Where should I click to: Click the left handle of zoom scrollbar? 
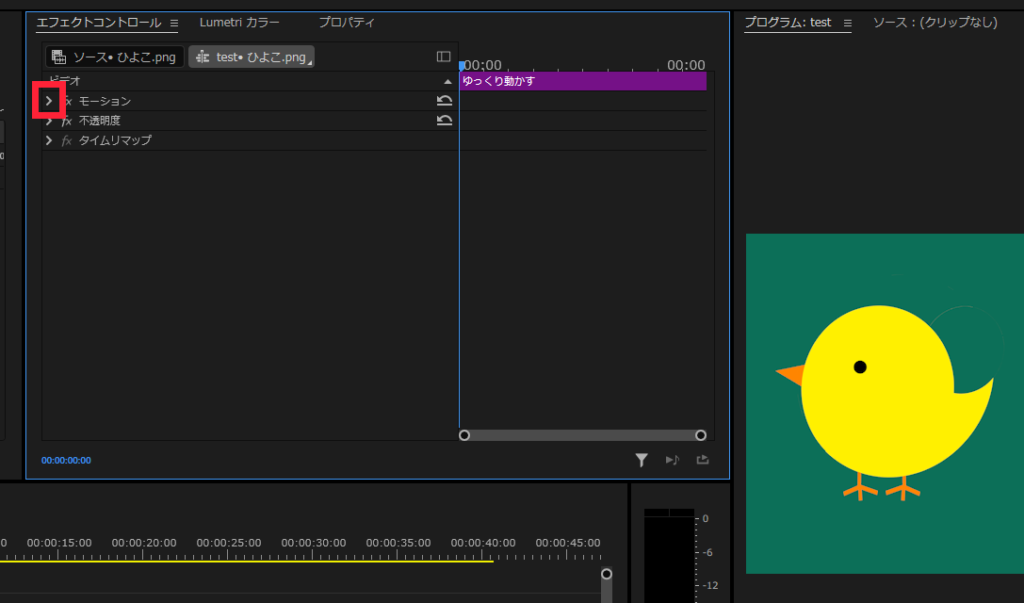[464, 435]
